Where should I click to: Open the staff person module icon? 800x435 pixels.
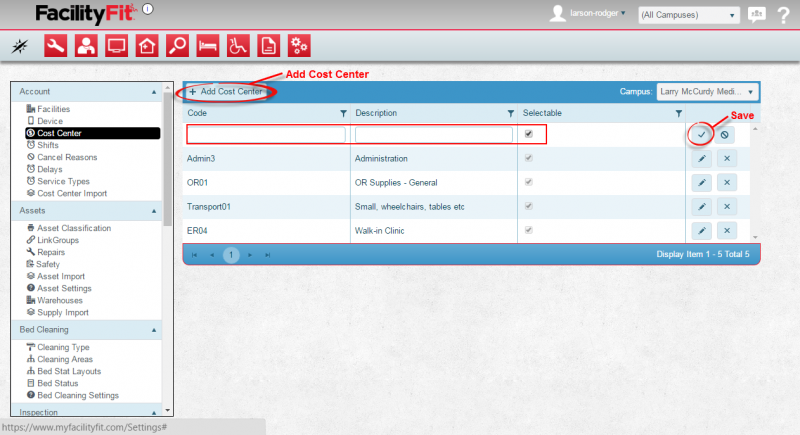pyautogui.click(x=86, y=46)
